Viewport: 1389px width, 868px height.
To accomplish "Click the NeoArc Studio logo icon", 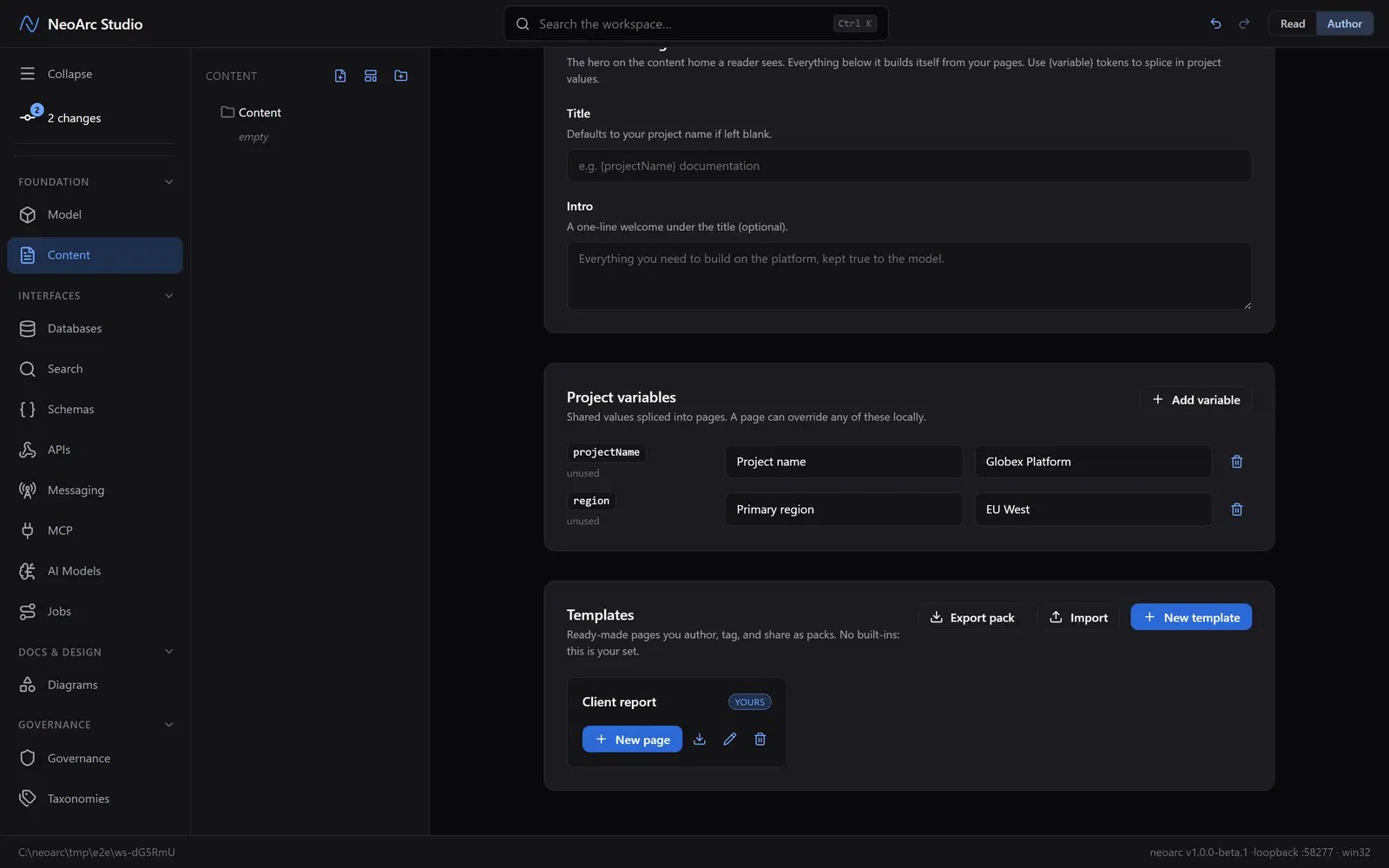I will click(29, 23).
